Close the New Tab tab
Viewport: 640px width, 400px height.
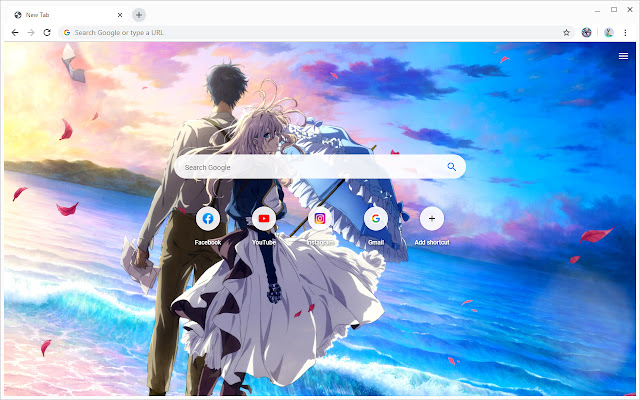pos(120,15)
